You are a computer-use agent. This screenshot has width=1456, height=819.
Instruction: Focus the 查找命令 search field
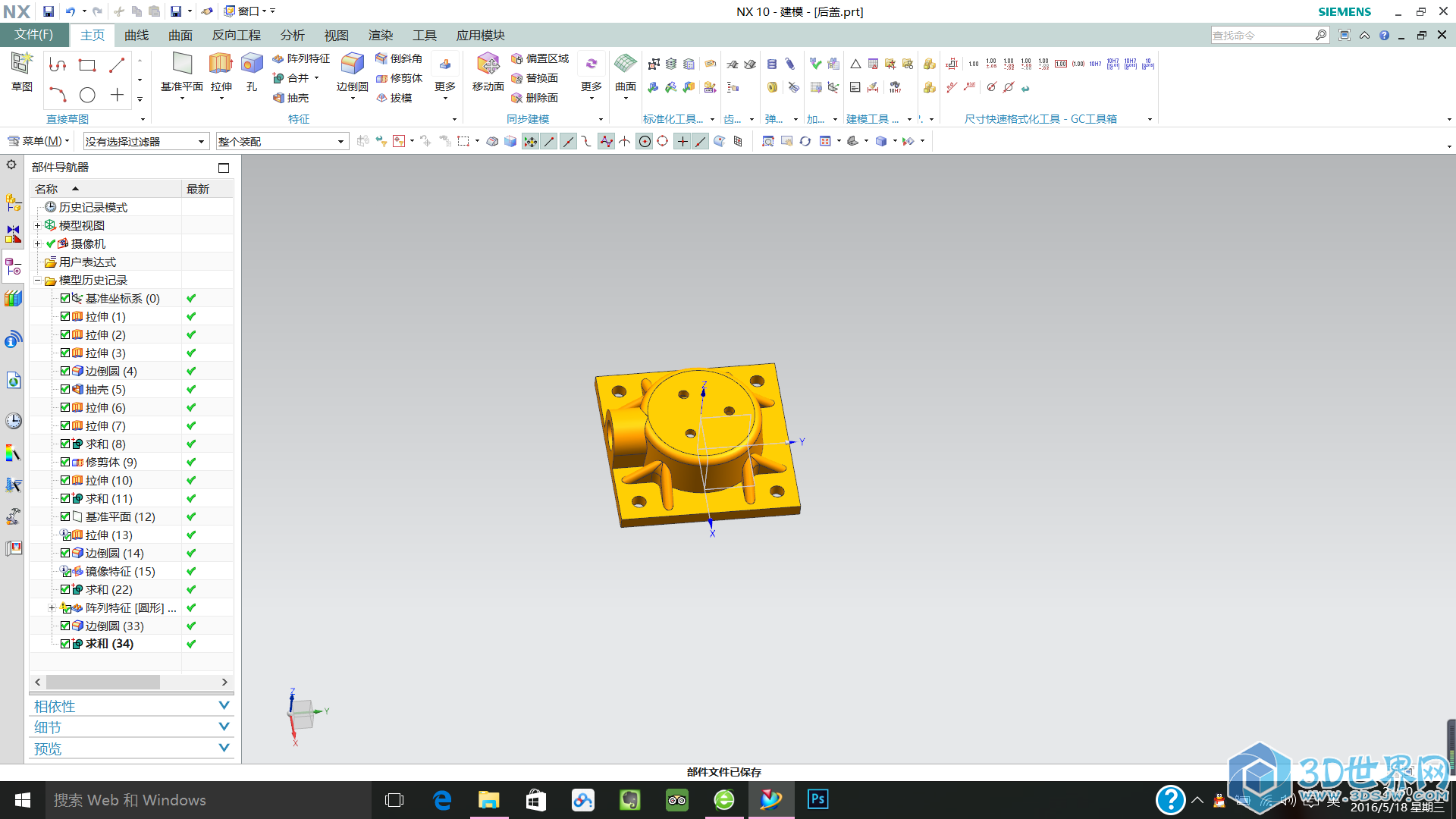[1263, 35]
